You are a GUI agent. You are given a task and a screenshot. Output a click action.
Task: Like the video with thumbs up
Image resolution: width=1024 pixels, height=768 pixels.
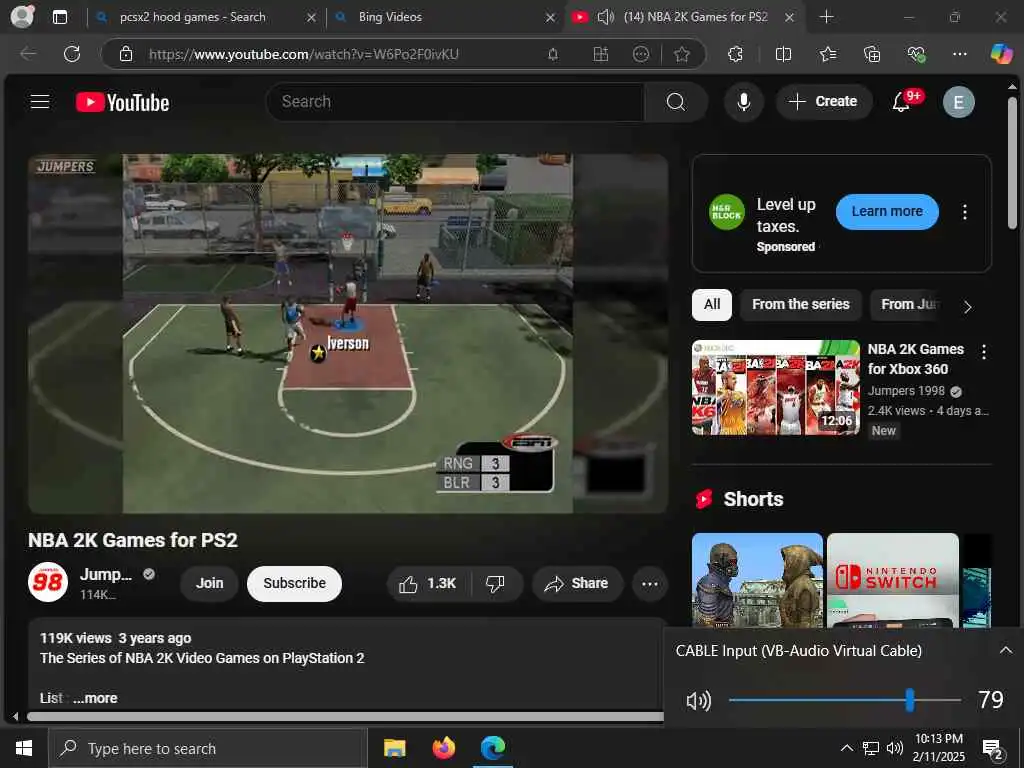pyautogui.click(x=428, y=584)
